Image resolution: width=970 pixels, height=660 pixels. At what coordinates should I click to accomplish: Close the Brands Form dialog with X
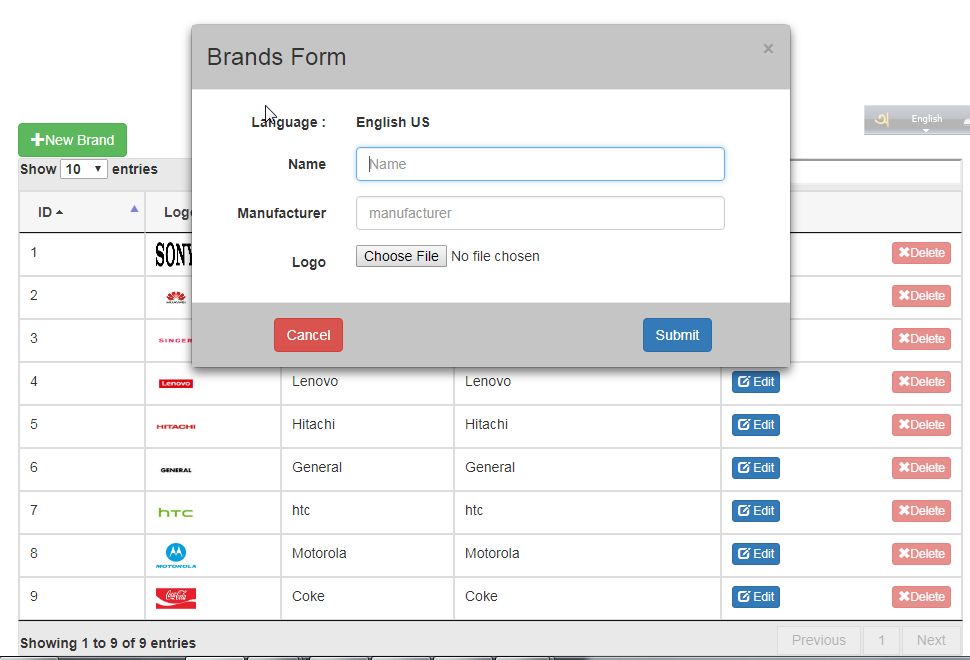768,48
